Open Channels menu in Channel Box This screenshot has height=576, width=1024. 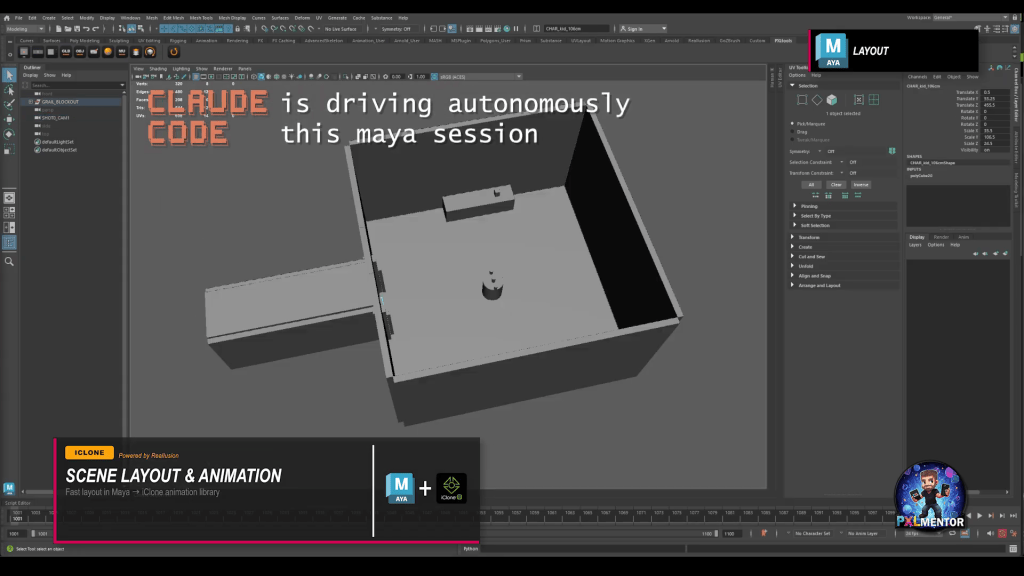pos(918,77)
